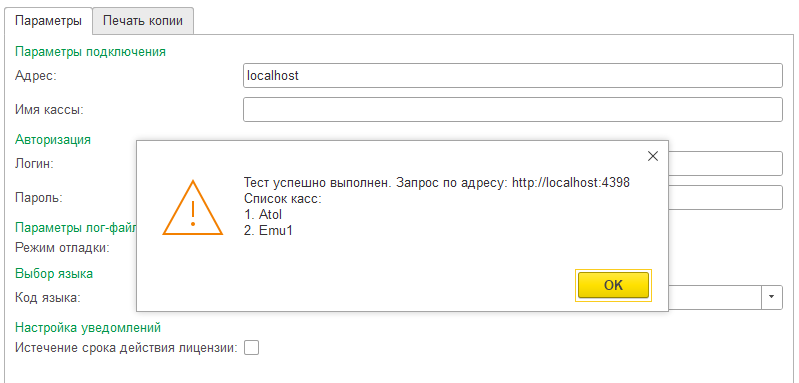
Task: Focus the Имя кассы input field
Action: coord(513,110)
